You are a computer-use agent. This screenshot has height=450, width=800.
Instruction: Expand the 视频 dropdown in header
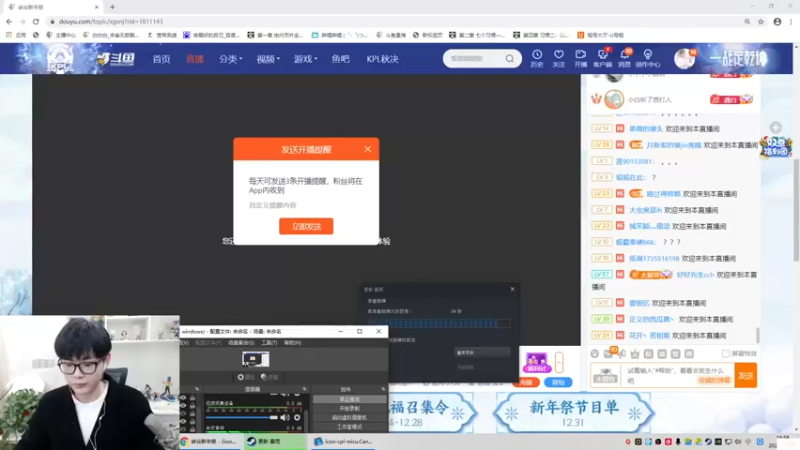(268, 59)
